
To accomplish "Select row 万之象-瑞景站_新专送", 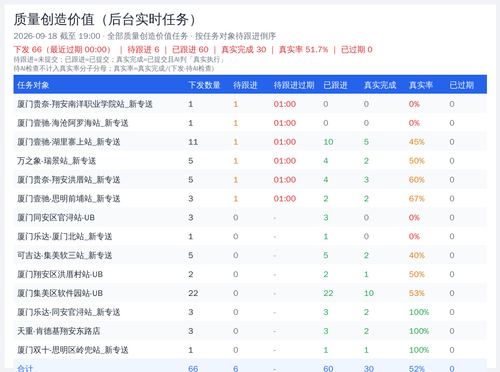I will (250, 161).
